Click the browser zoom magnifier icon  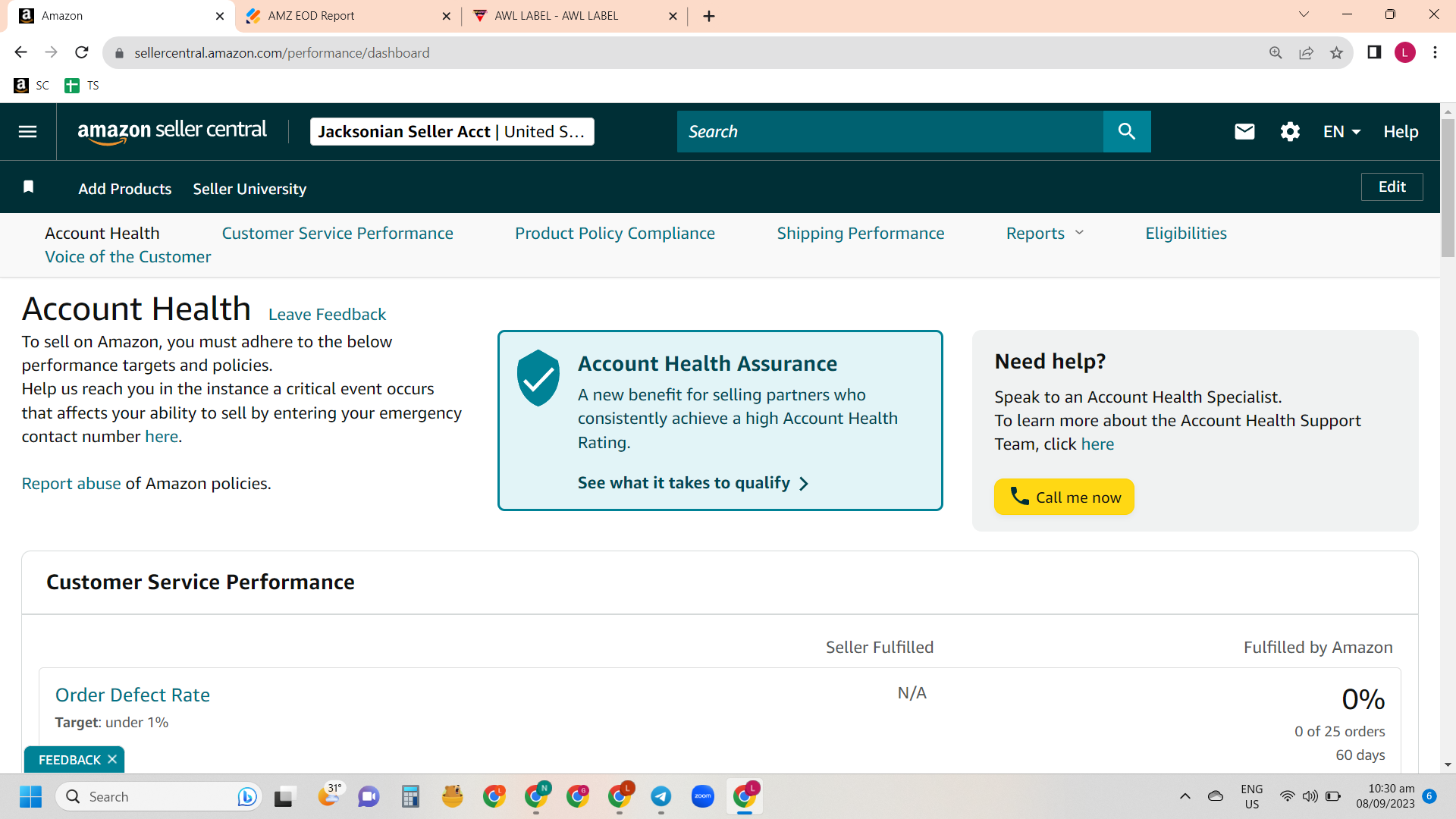point(1276,52)
